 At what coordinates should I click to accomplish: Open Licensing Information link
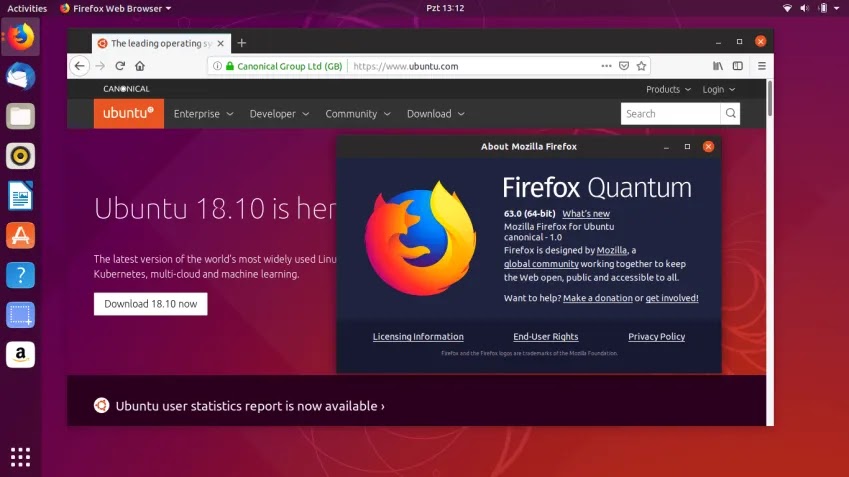[x=418, y=336]
